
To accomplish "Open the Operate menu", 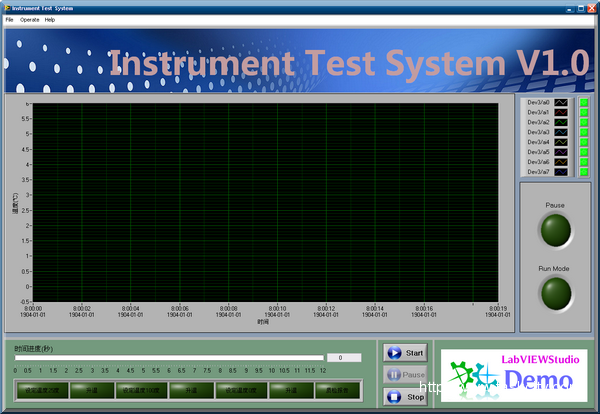I will point(29,20).
